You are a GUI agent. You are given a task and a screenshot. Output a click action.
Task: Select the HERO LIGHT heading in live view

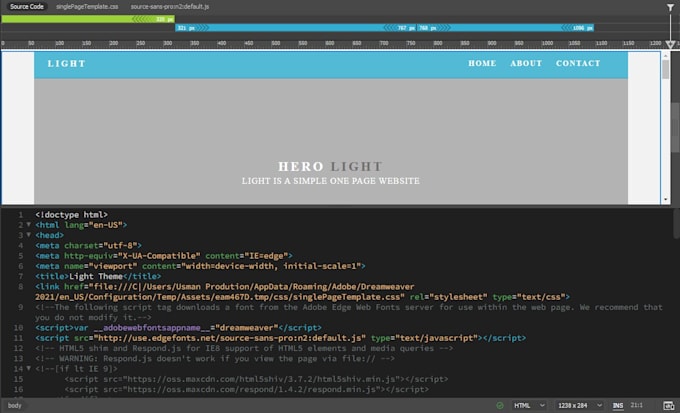[x=330, y=167]
